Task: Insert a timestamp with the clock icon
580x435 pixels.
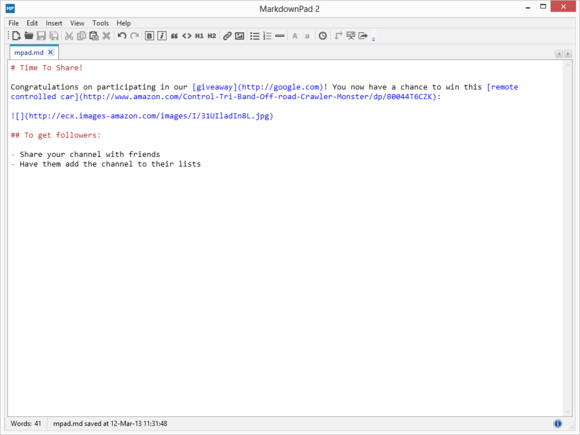Action: pyautogui.click(x=323, y=36)
